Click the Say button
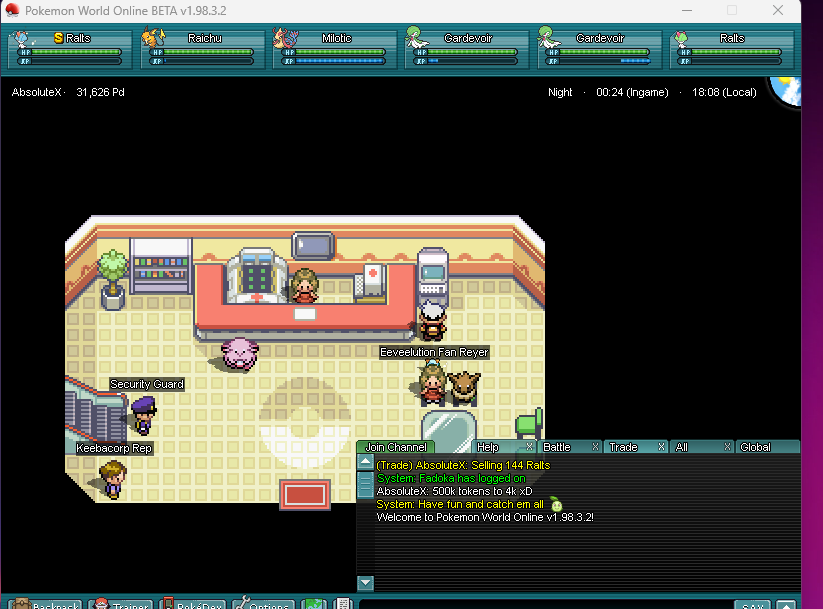 coord(753,605)
